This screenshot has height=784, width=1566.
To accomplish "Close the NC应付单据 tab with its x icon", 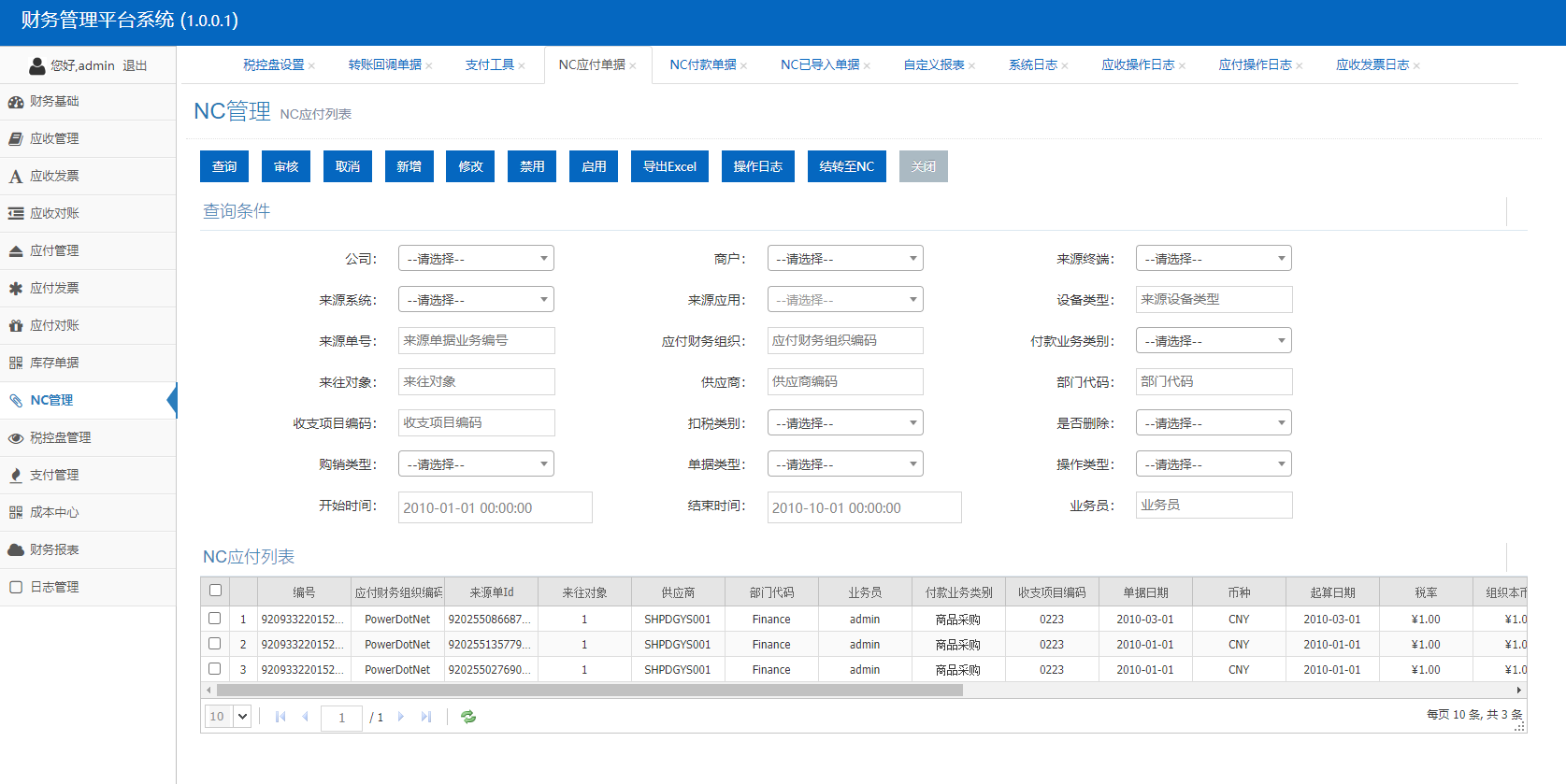I will pyautogui.click(x=633, y=66).
